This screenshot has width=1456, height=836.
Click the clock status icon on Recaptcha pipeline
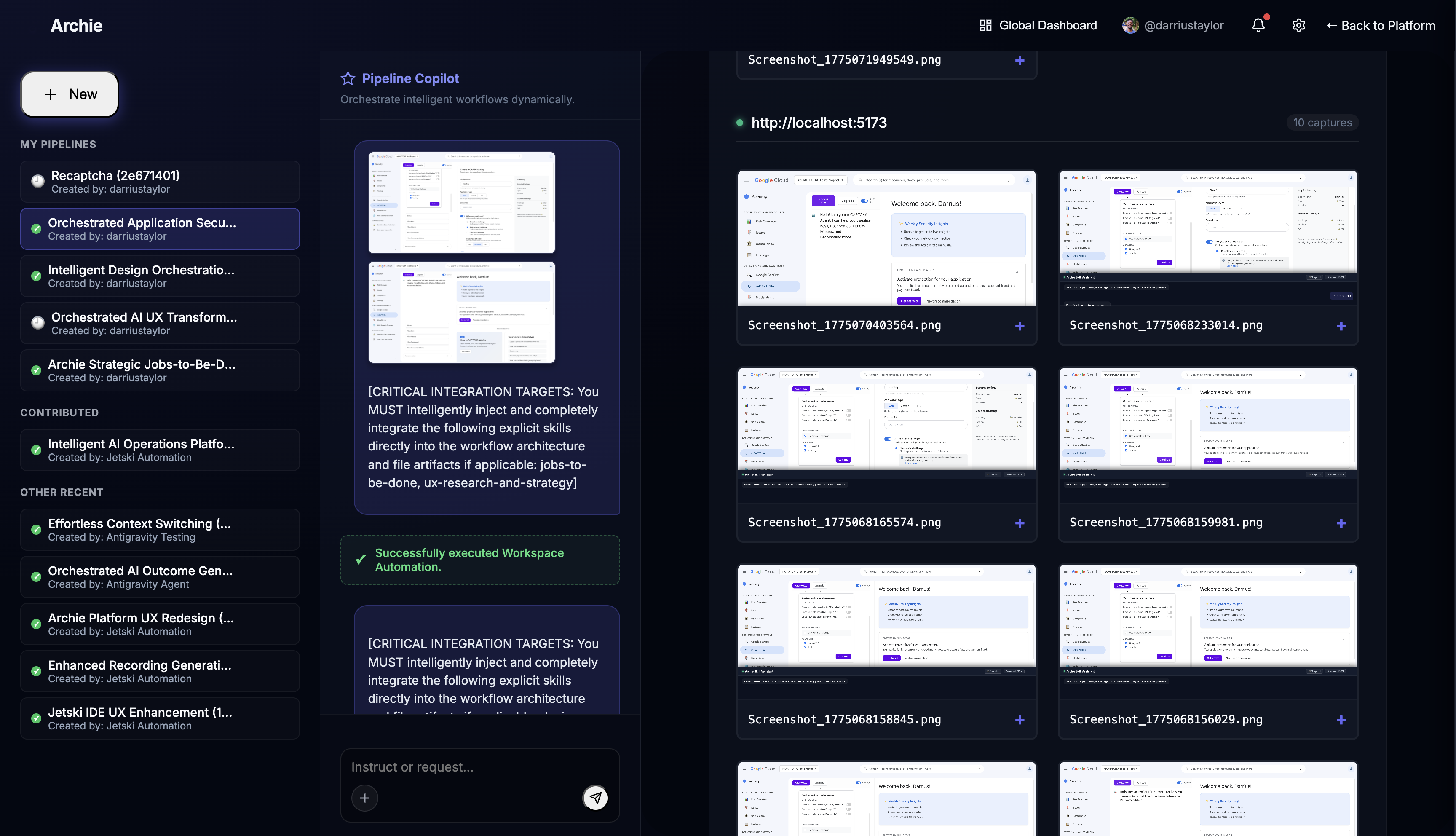coord(38,182)
